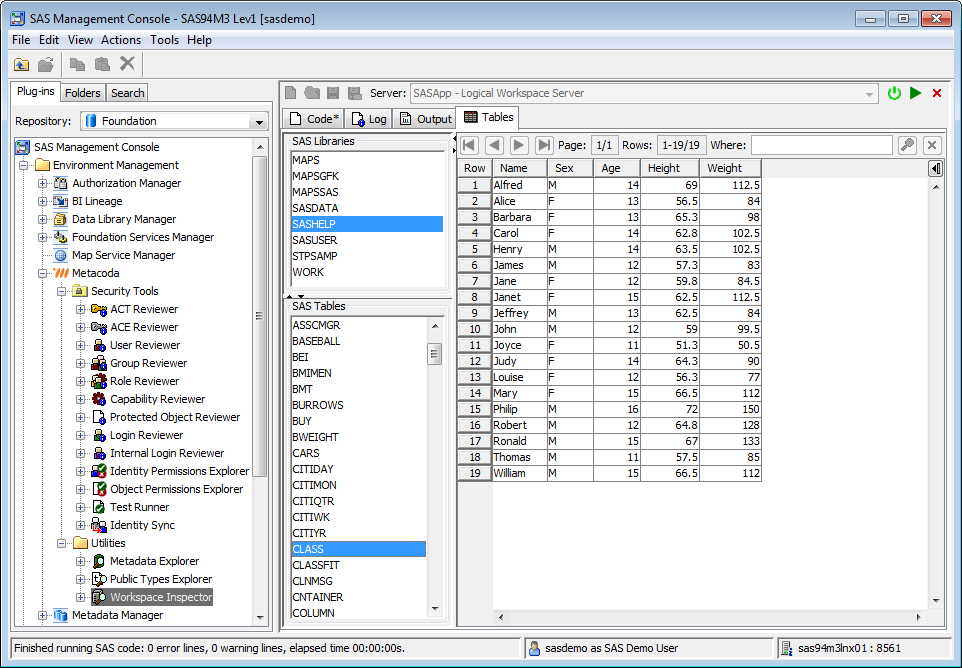This screenshot has width=962, height=668.
Task: Go to last page of table
Action: (544, 145)
